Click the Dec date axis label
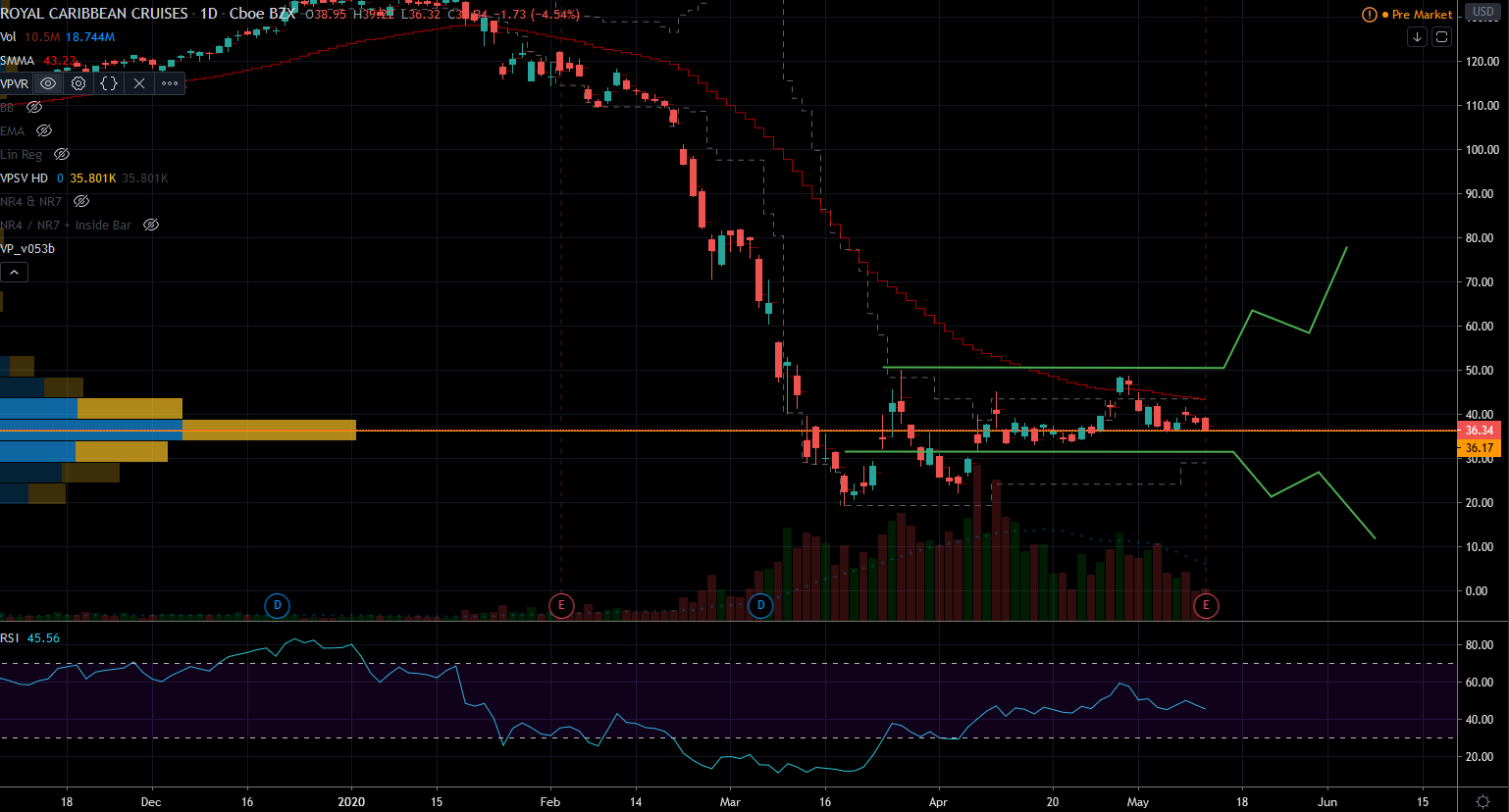This screenshot has height=812, width=1509. coord(150,801)
